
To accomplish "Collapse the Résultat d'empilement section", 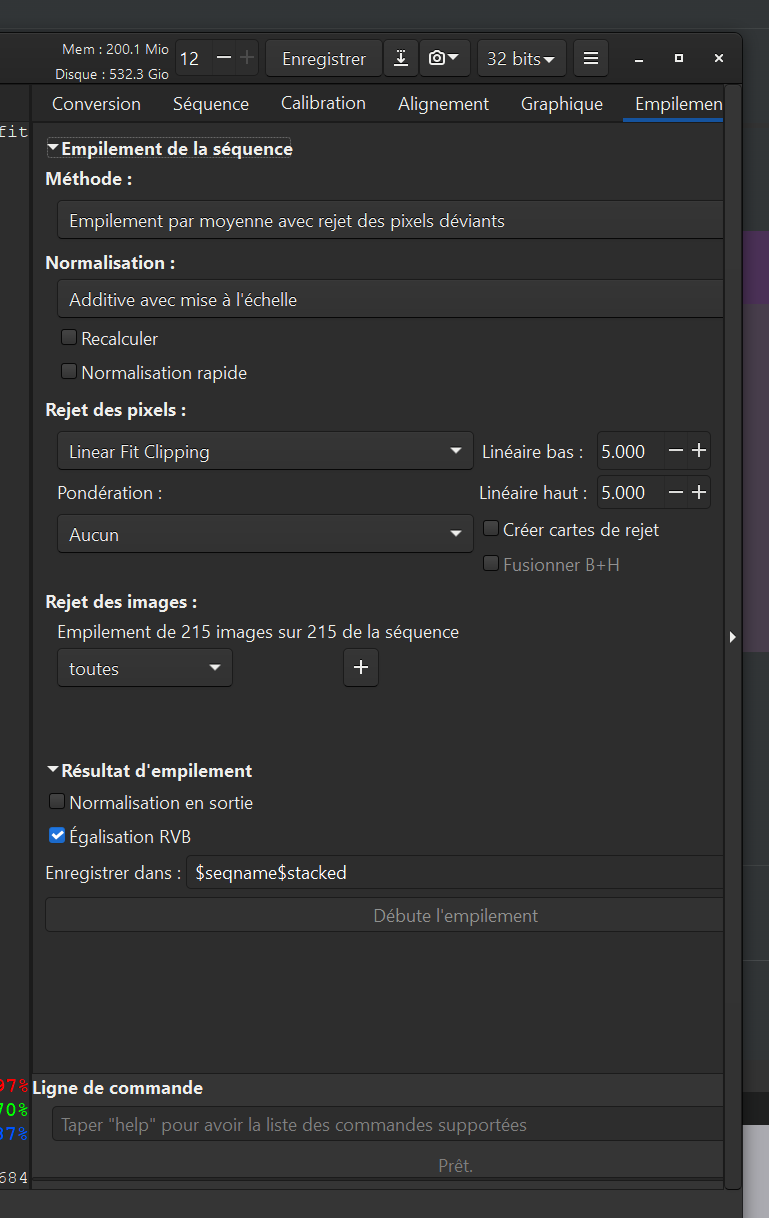I will pyautogui.click(x=53, y=771).
